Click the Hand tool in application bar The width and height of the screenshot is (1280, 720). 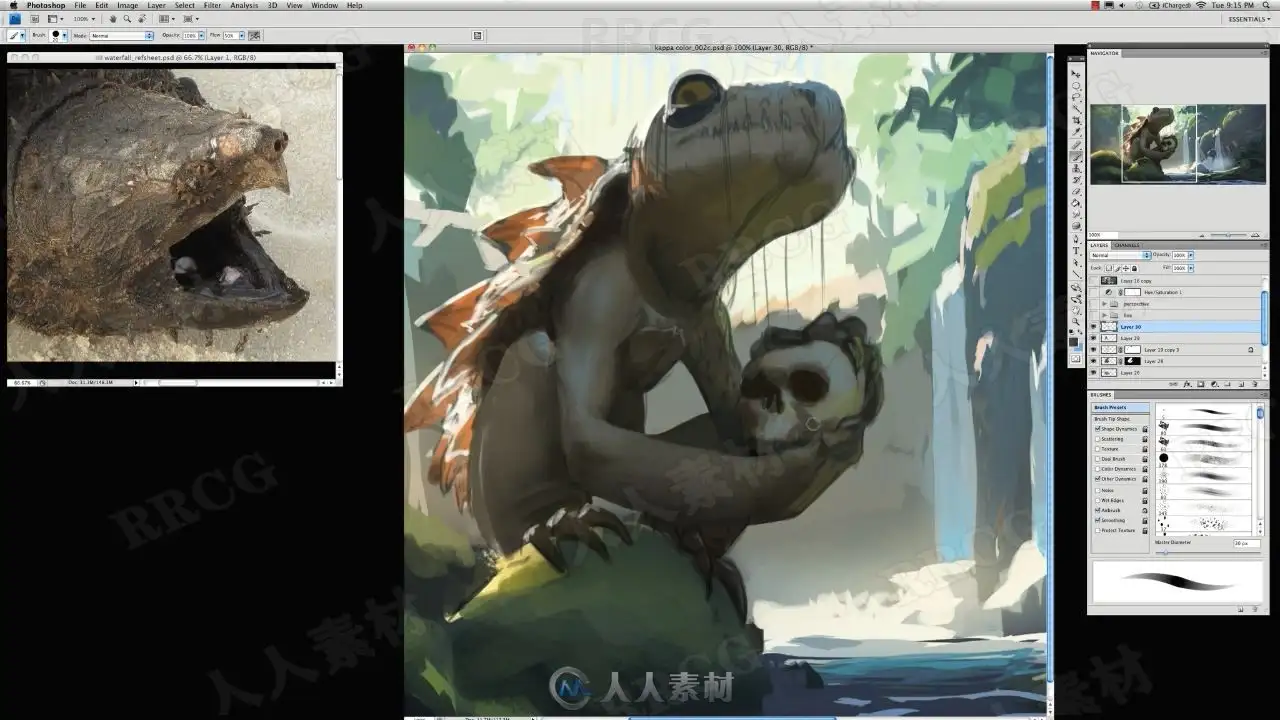coord(113,19)
